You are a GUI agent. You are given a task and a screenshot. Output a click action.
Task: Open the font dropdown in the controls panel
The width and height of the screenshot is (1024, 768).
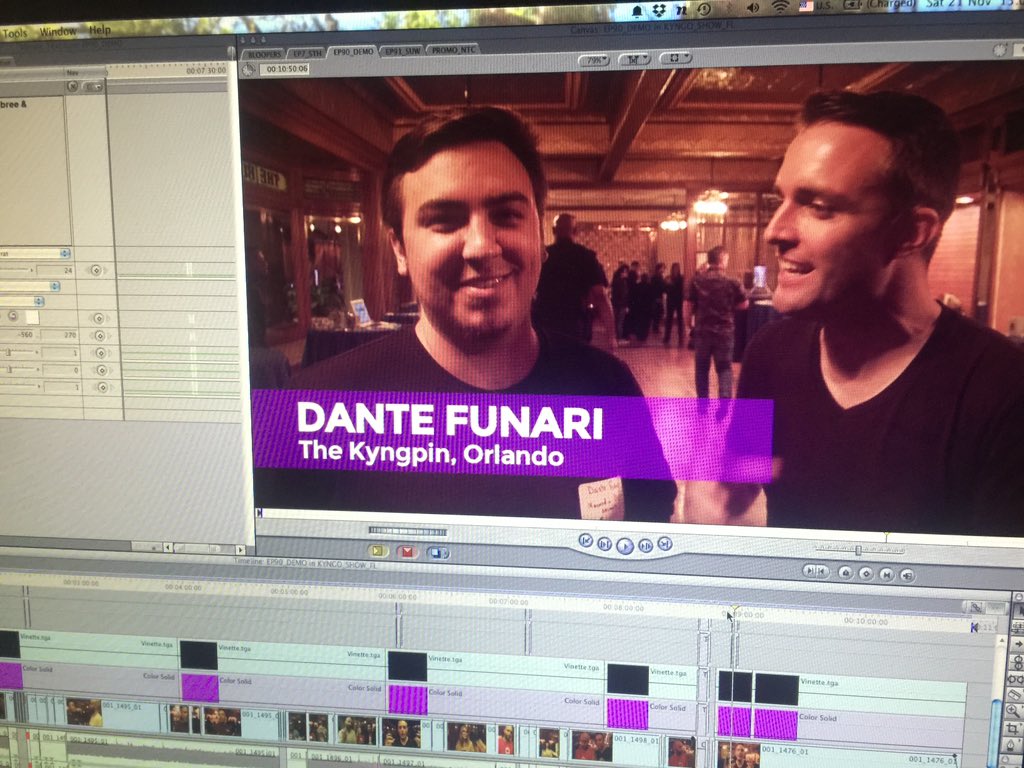click(x=35, y=253)
